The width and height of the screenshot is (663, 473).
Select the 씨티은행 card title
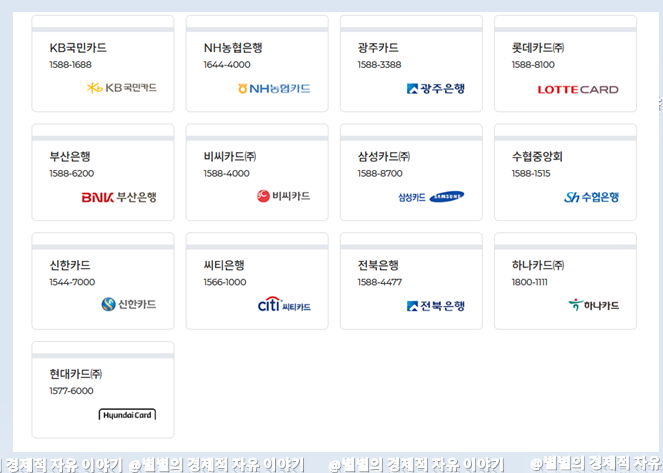coord(224,265)
